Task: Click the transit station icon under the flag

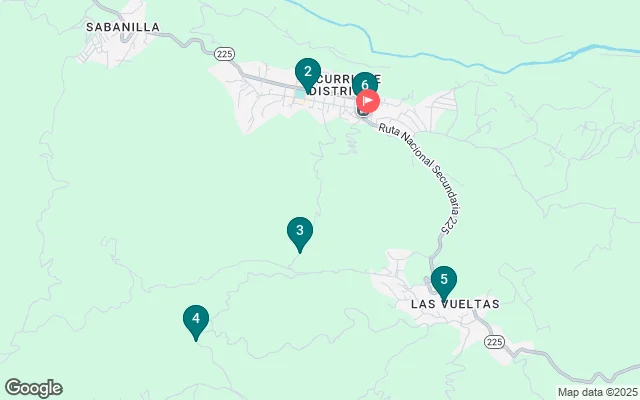Action: [x=363, y=111]
